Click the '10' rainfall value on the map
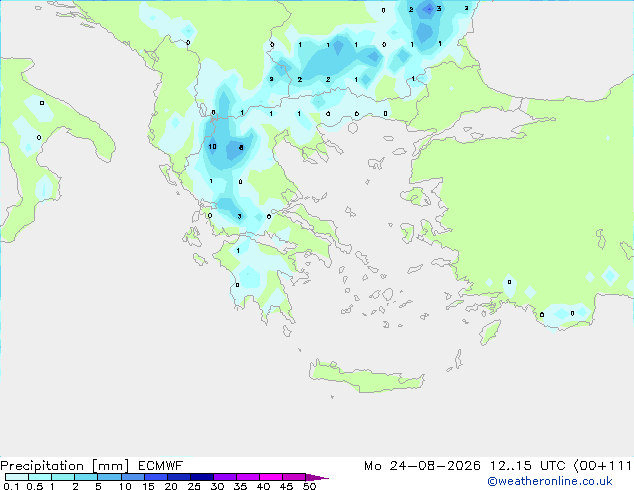 tap(212, 146)
